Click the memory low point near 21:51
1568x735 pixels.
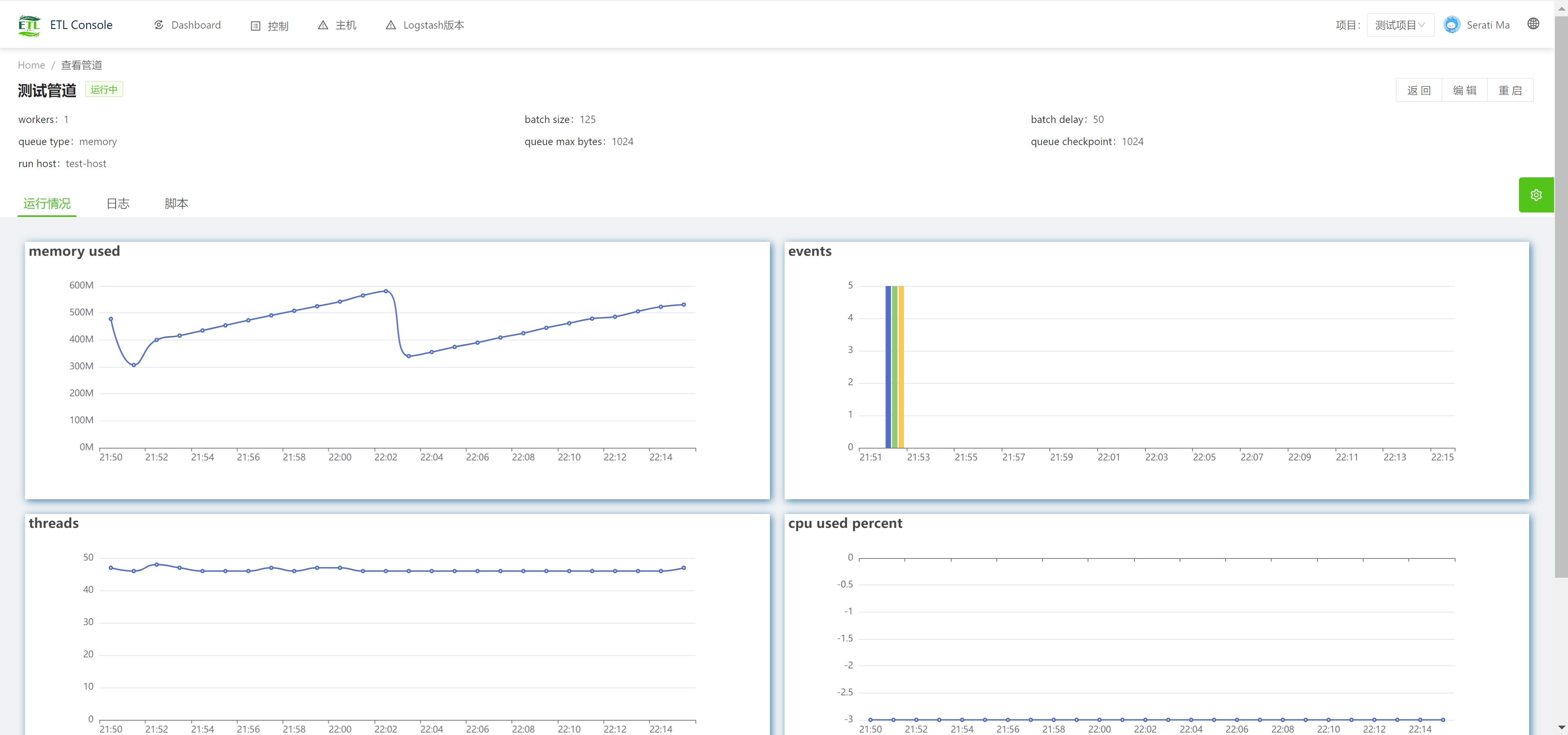(134, 365)
